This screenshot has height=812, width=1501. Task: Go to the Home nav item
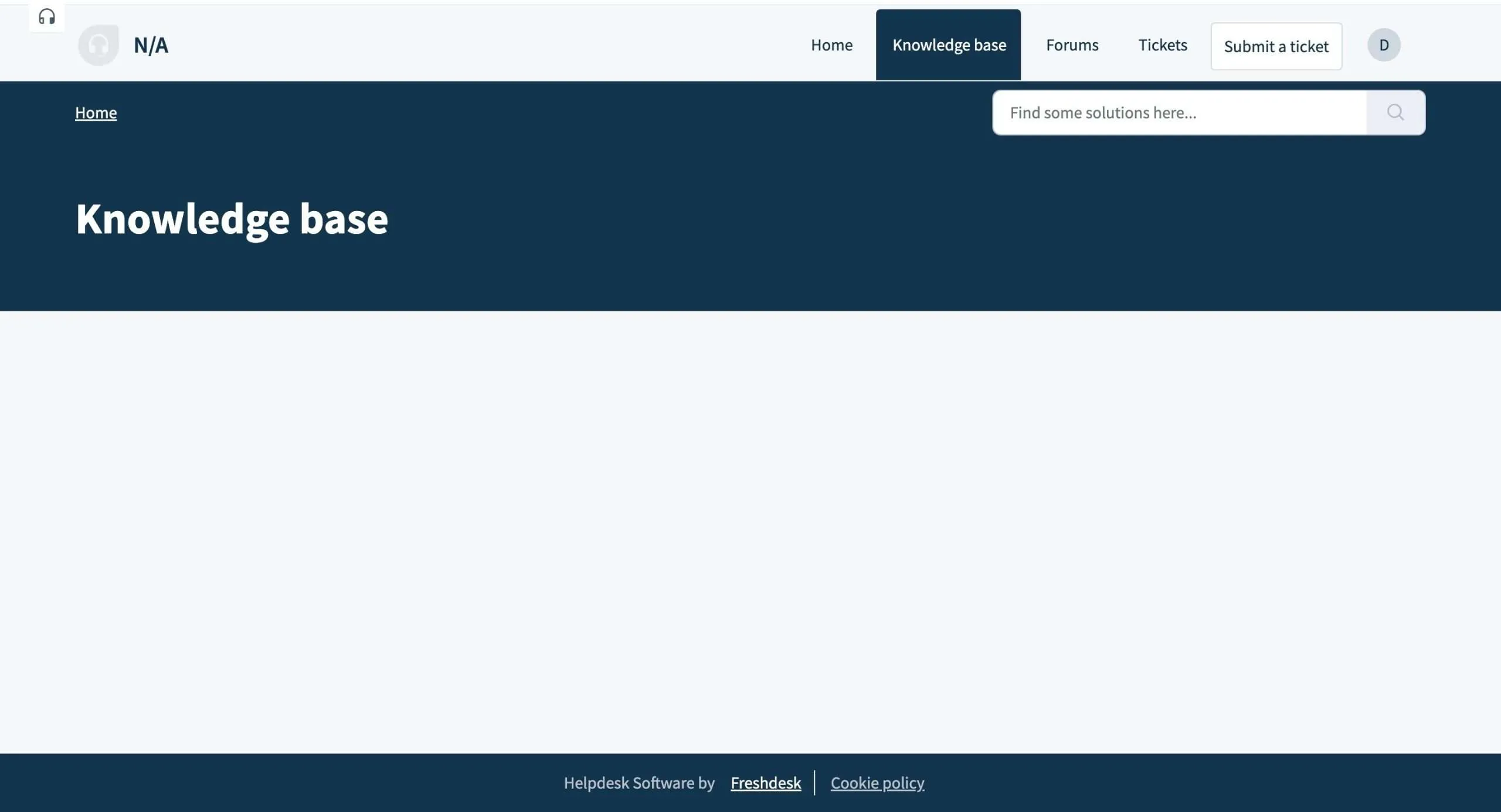[831, 45]
